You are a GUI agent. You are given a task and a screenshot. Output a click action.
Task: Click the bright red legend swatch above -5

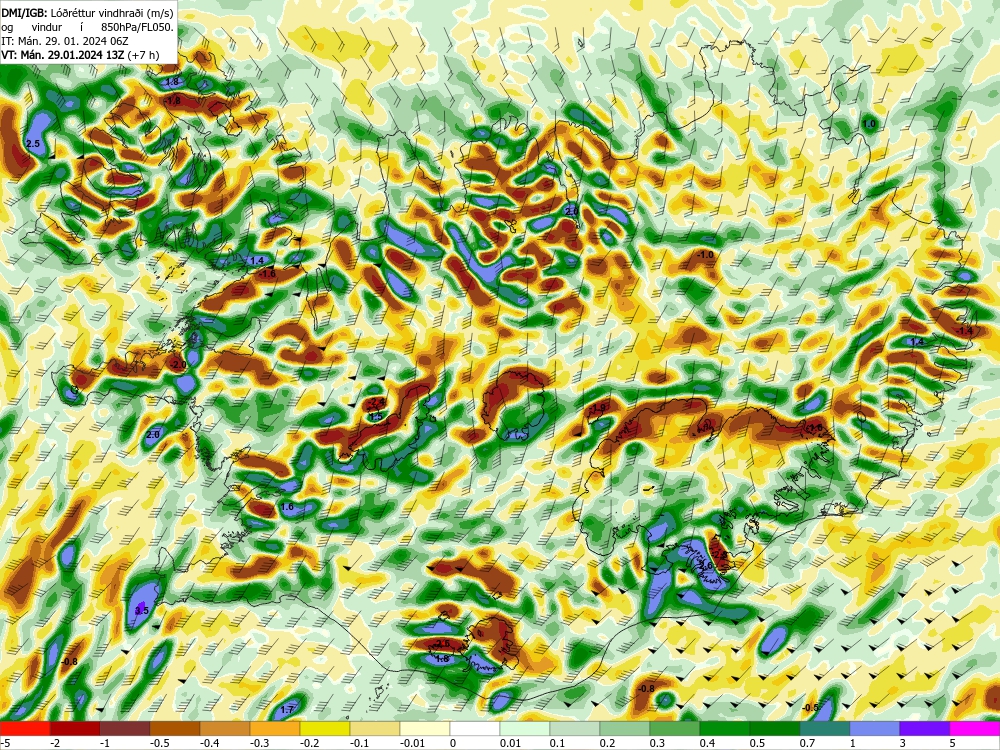click(x=25, y=729)
